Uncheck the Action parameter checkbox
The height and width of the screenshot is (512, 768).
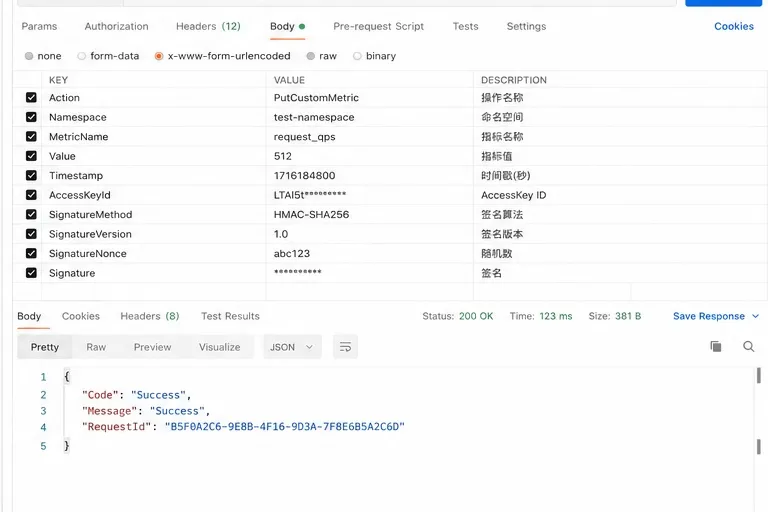point(31,98)
